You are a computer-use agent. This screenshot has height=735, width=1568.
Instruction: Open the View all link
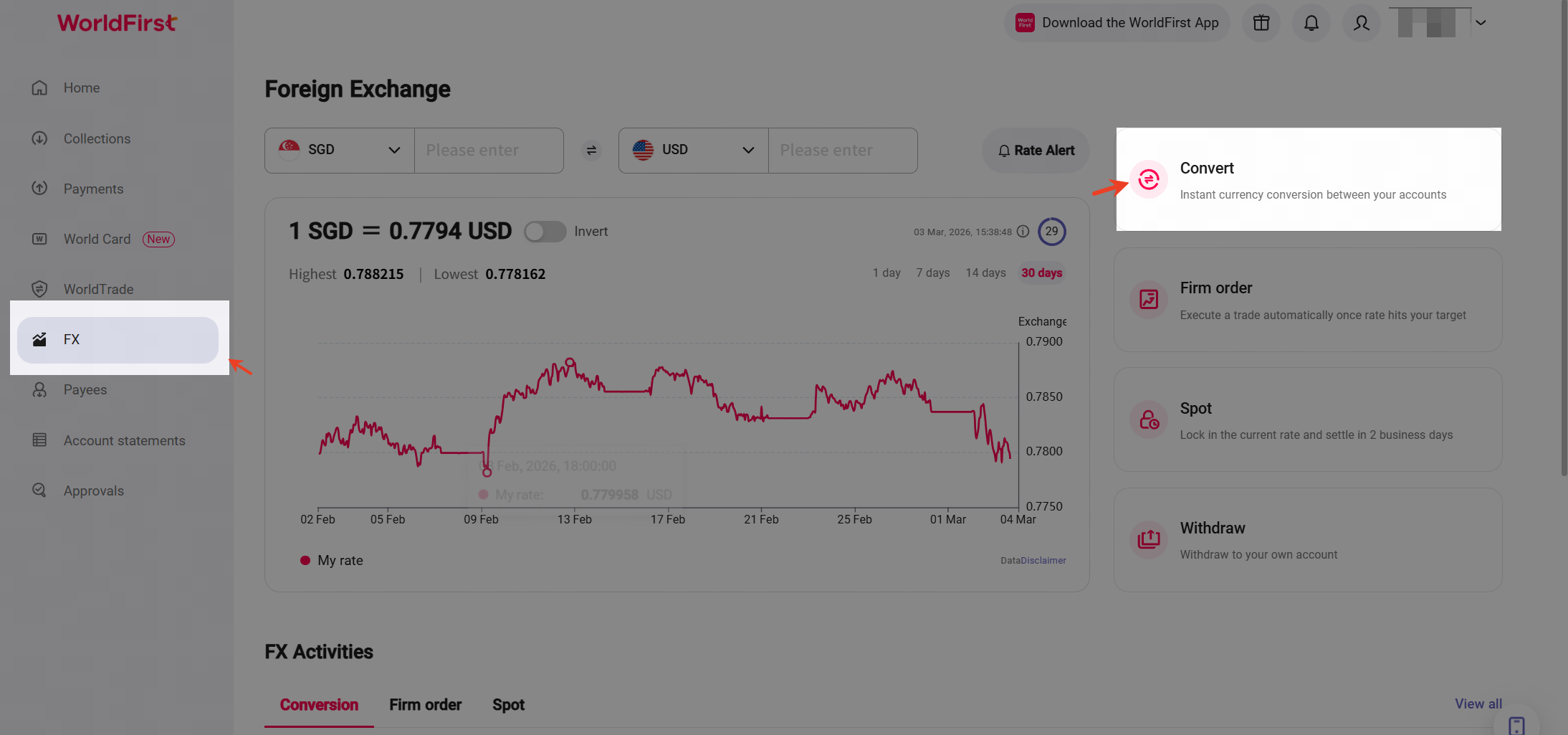coord(1478,704)
